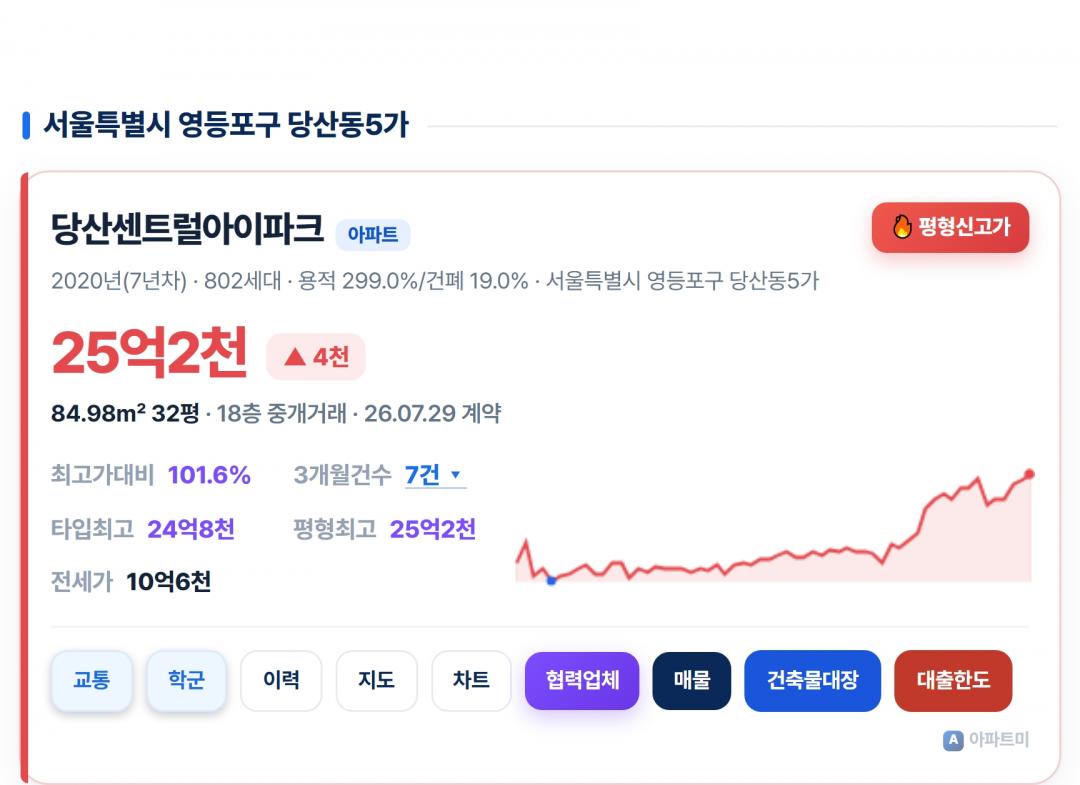This screenshot has width=1080, height=785.
Task: Click the 아파트미 logo icon
Action: (953, 740)
